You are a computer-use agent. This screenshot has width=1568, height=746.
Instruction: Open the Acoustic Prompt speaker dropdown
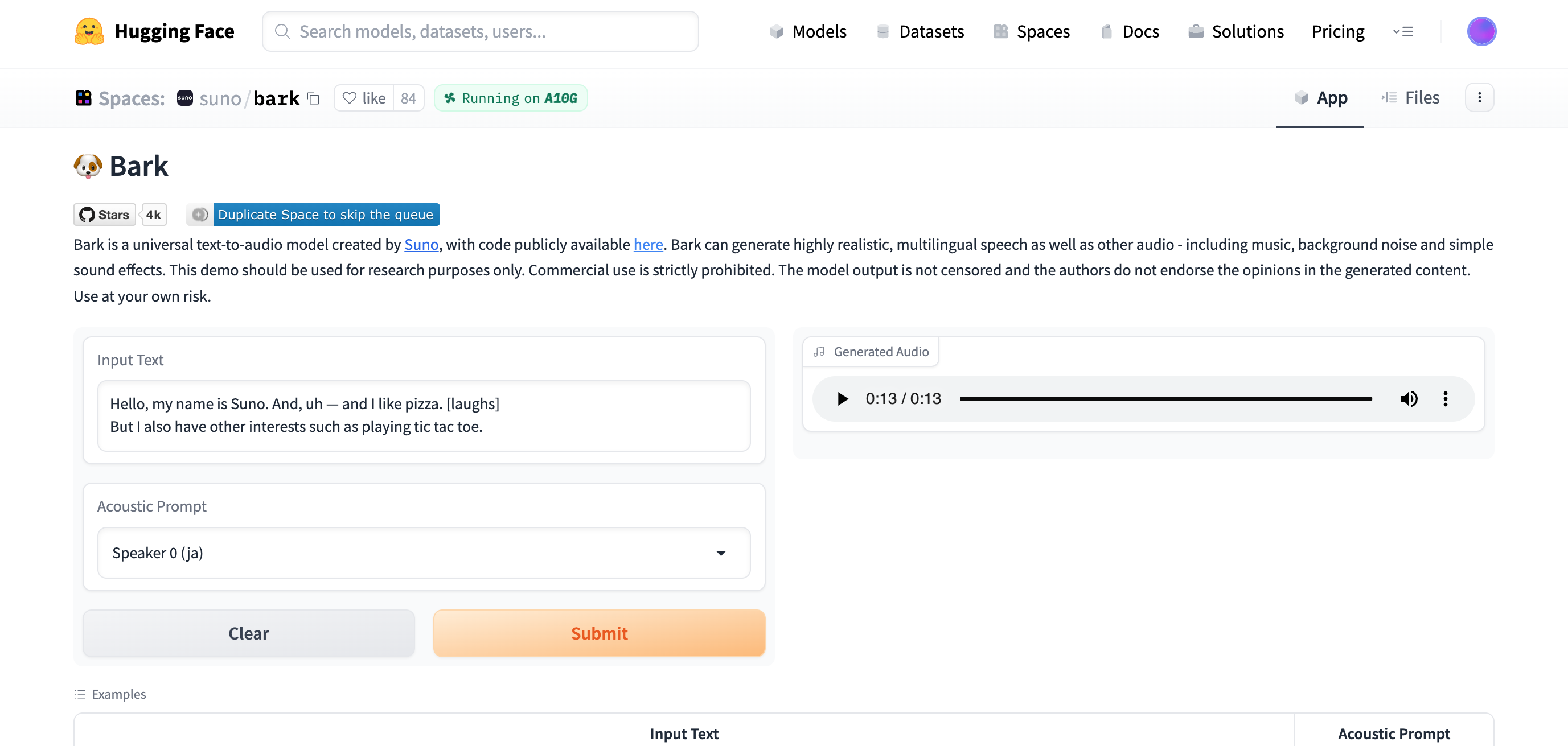(x=424, y=553)
